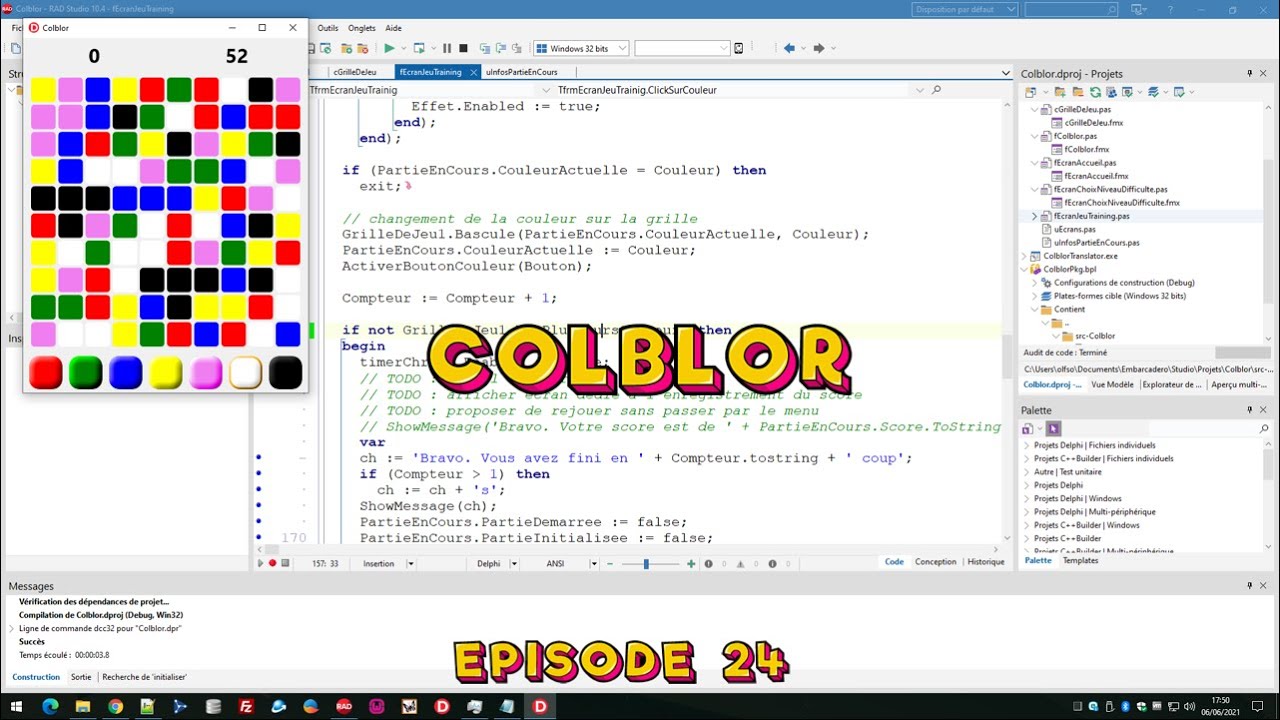Open the empty combo box beside the platform selector
Viewport: 1280px width, 720px height.
click(x=724, y=48)
